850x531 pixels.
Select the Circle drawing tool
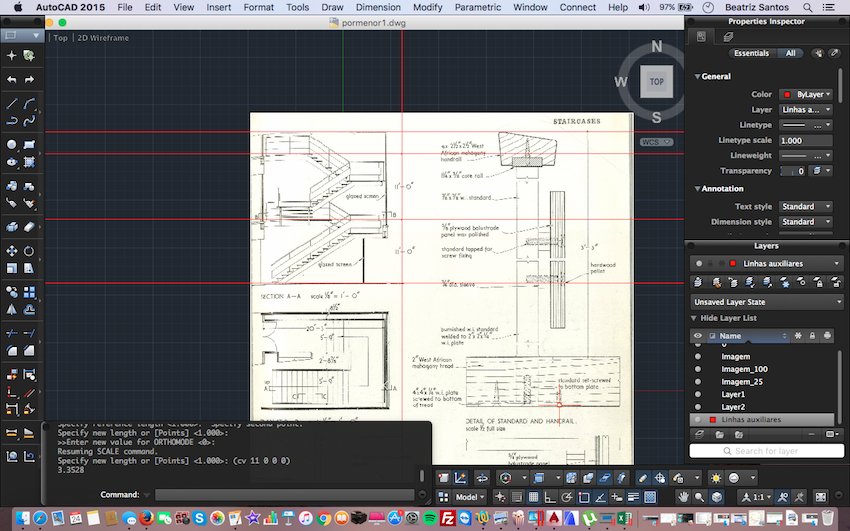(x=11, y=144)
